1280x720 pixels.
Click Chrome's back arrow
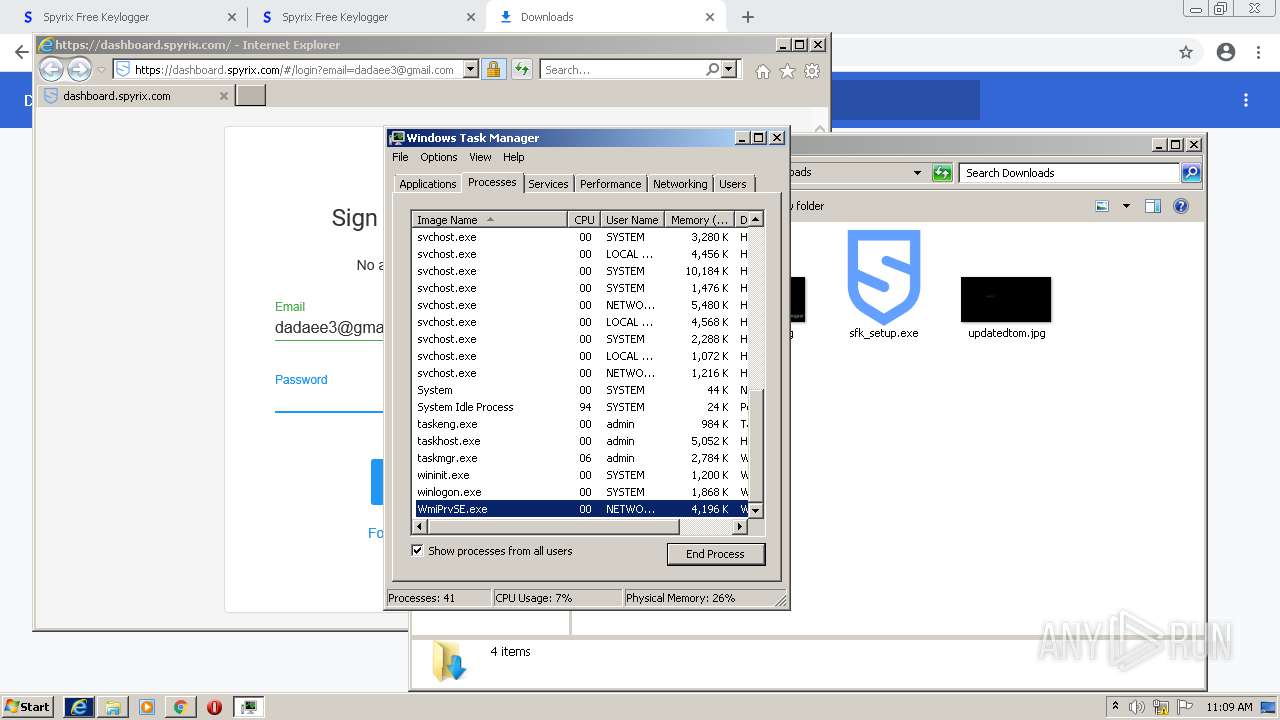click(21, 52)
